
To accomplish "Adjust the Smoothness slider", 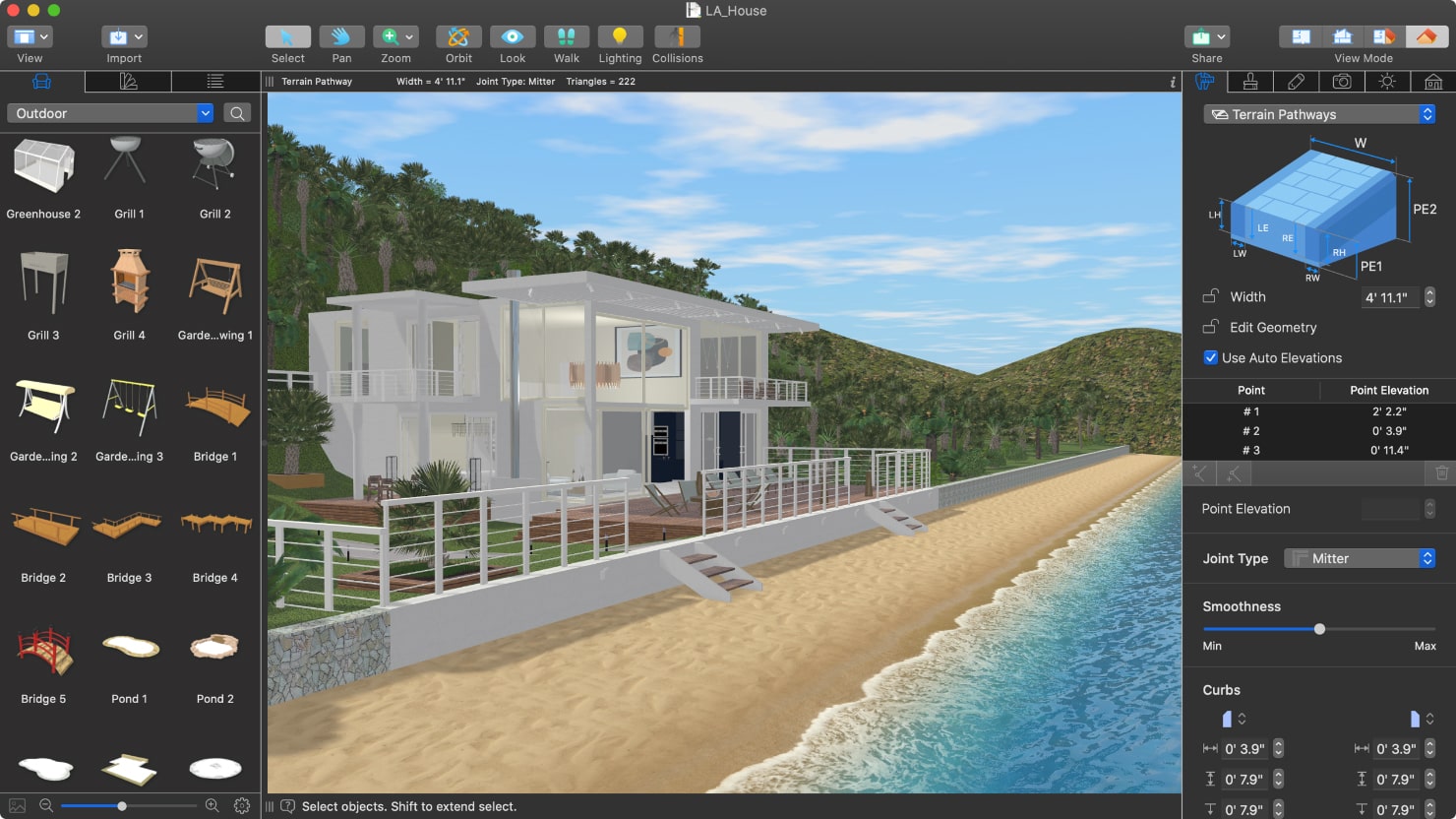I will (1319, 628).
